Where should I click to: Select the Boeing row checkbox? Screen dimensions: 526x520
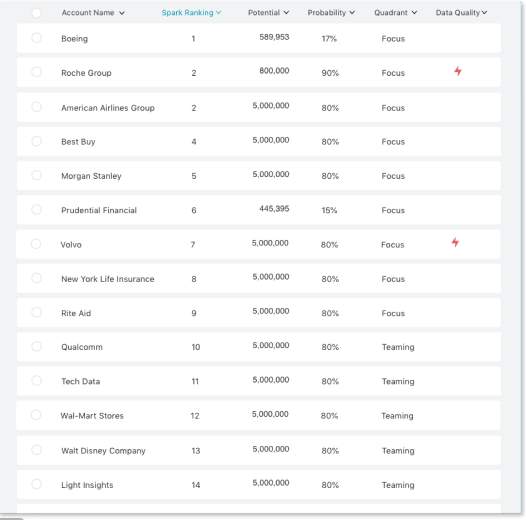37,38
